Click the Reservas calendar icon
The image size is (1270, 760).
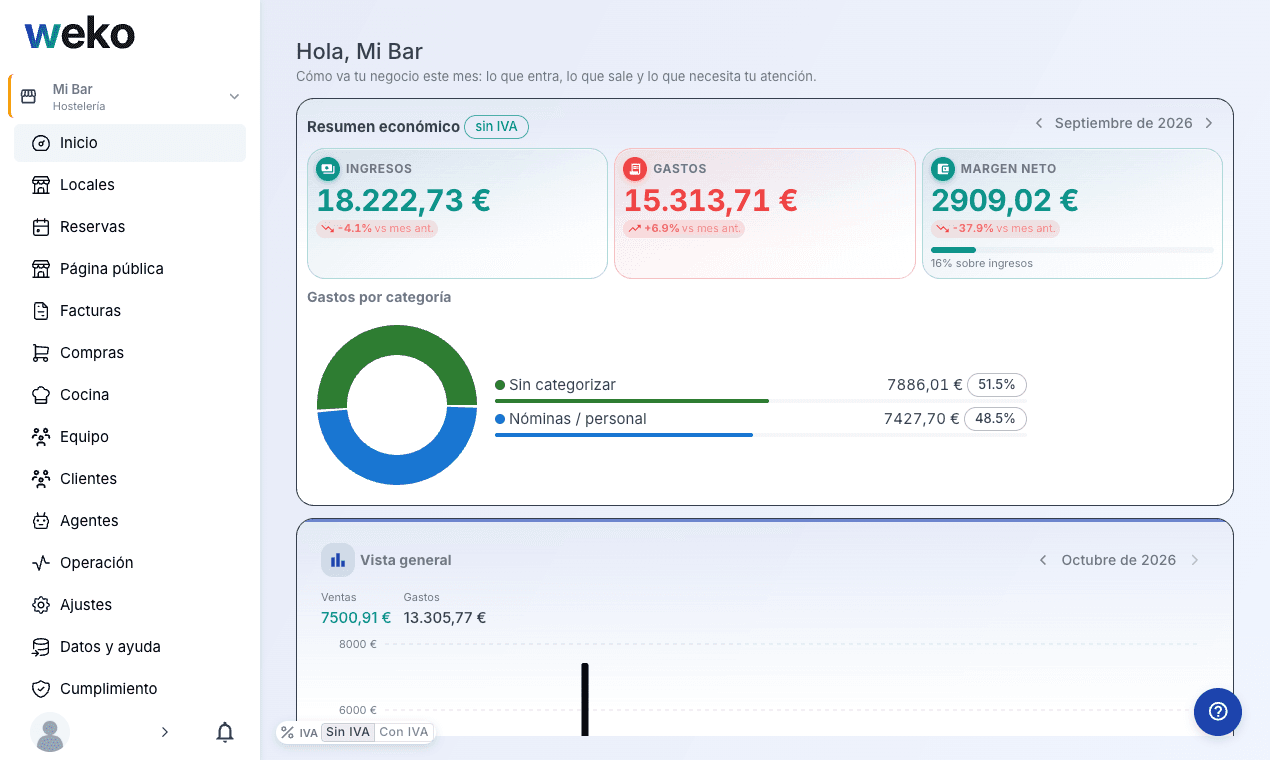point(41,227)
